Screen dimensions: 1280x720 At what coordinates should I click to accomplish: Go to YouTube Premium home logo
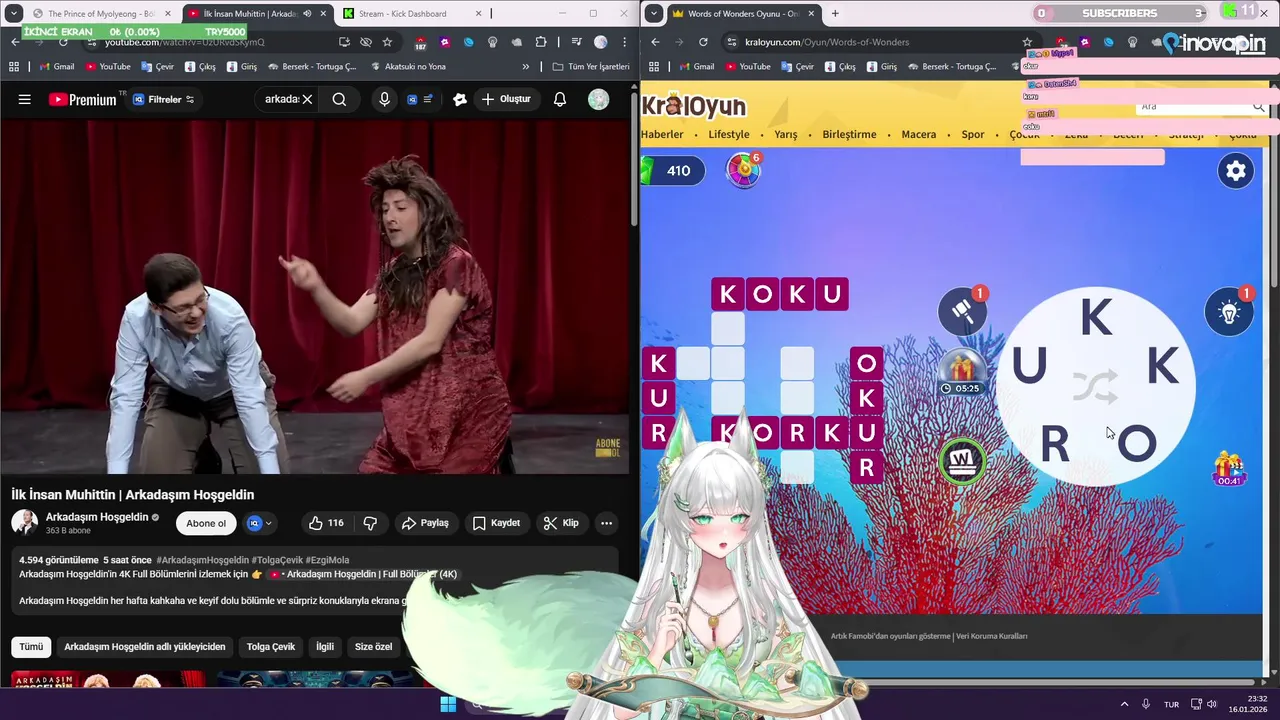(x=82, y=99)
